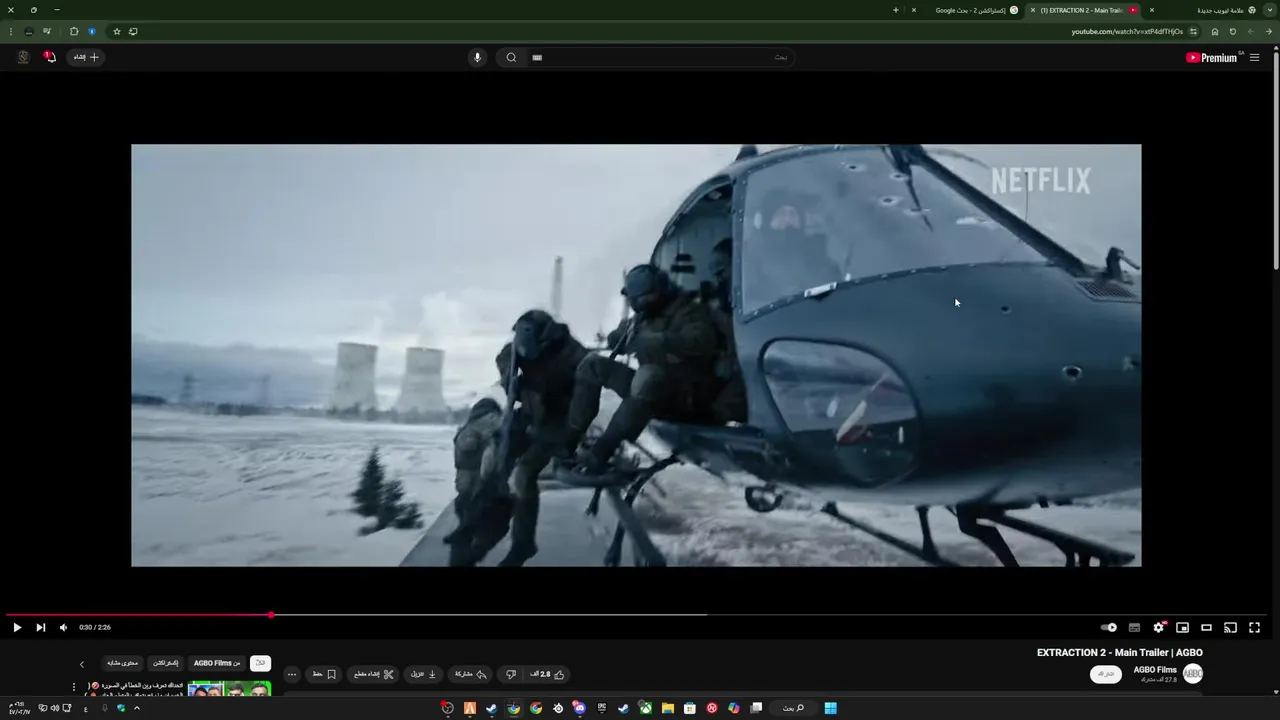The width and height of the screenshot is (1280, 720).
Task: Click the AGBO channel avatar
Action: pos(1193,674)
